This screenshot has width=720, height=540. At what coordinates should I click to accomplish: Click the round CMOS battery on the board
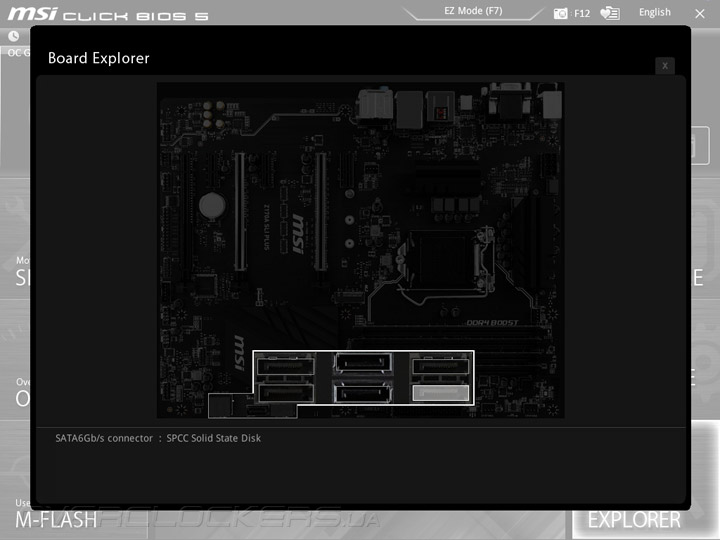(212, 205)
